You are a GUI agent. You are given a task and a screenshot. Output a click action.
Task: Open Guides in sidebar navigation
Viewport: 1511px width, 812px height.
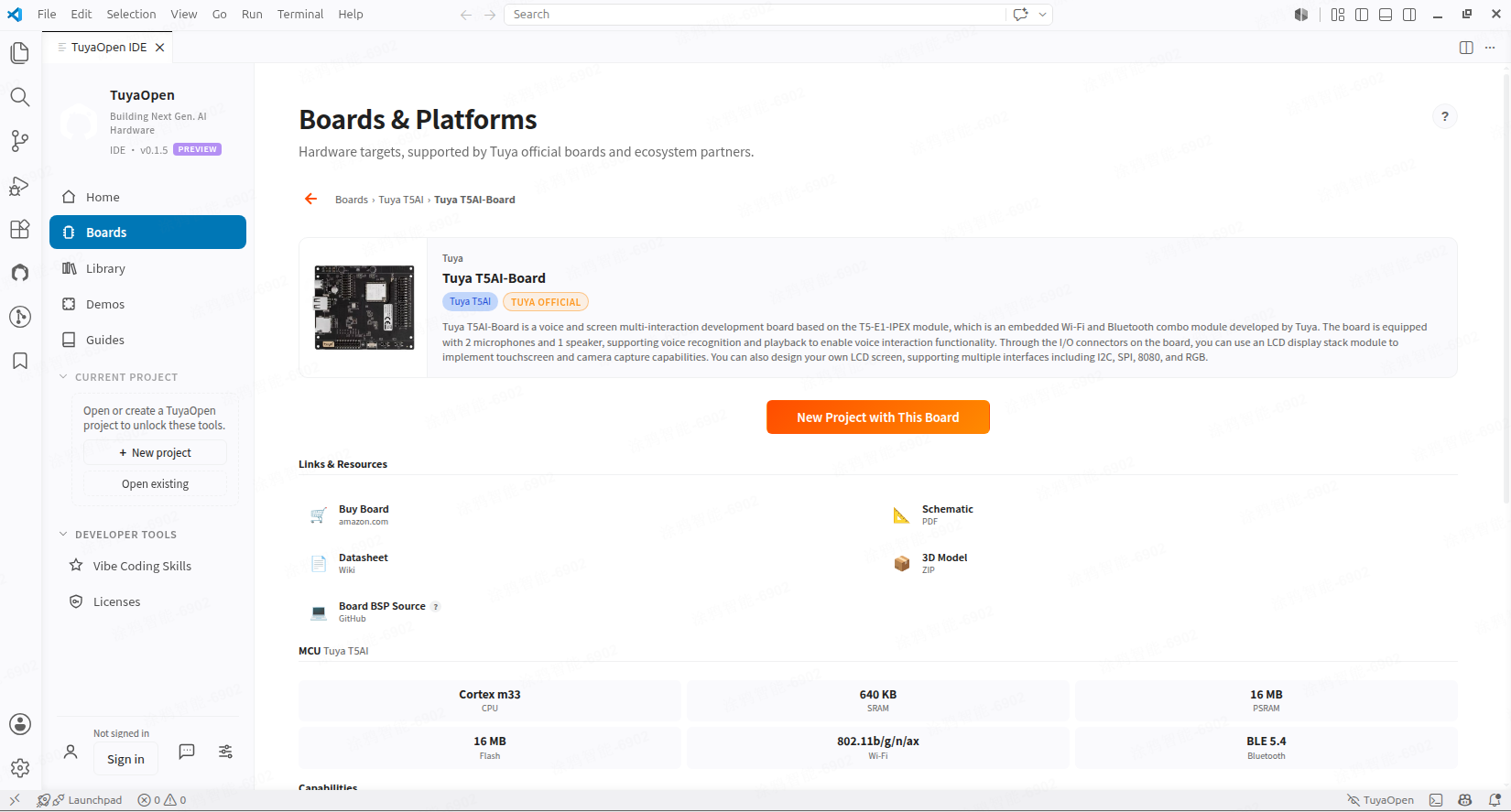pyautogui.click(x=147, y=340)
